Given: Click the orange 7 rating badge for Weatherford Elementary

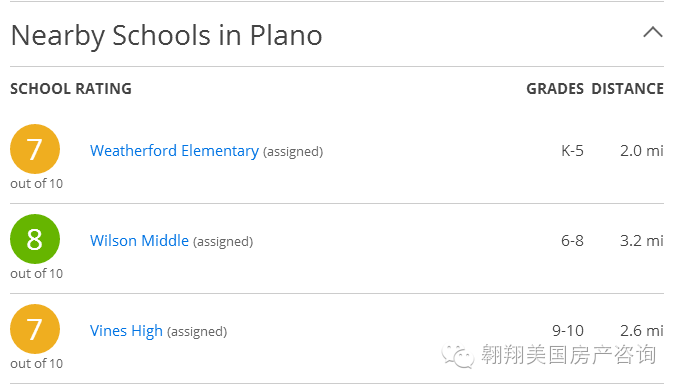Looking at the screenshot, I should pyautogui.click(x=35, y=149).
